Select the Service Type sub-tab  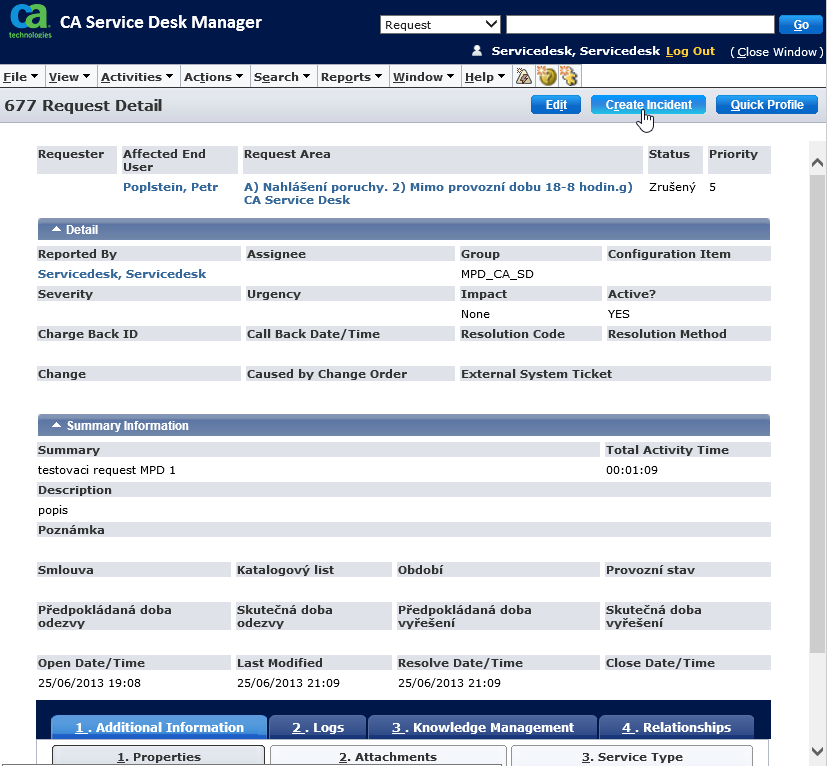pyautogui.click(x=632, y=756)
